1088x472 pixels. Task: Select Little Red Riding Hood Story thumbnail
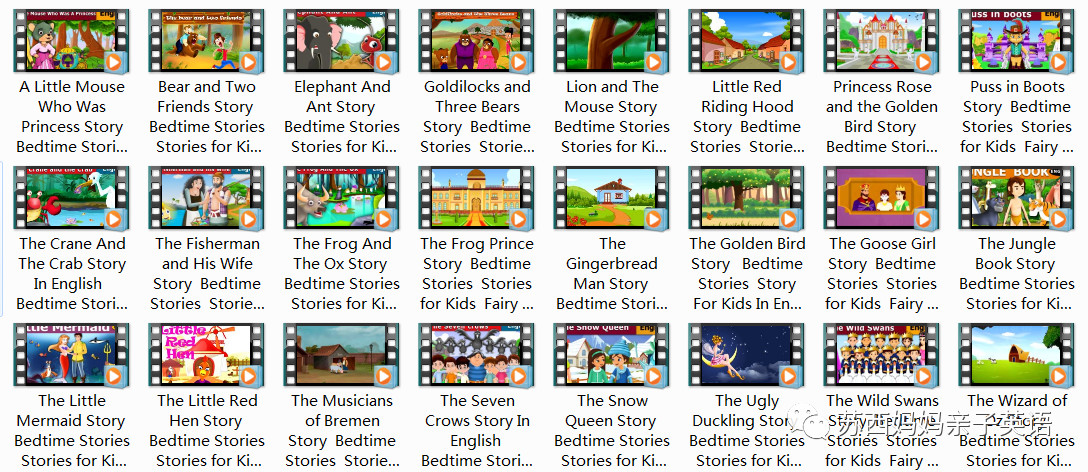coord(746,41)
